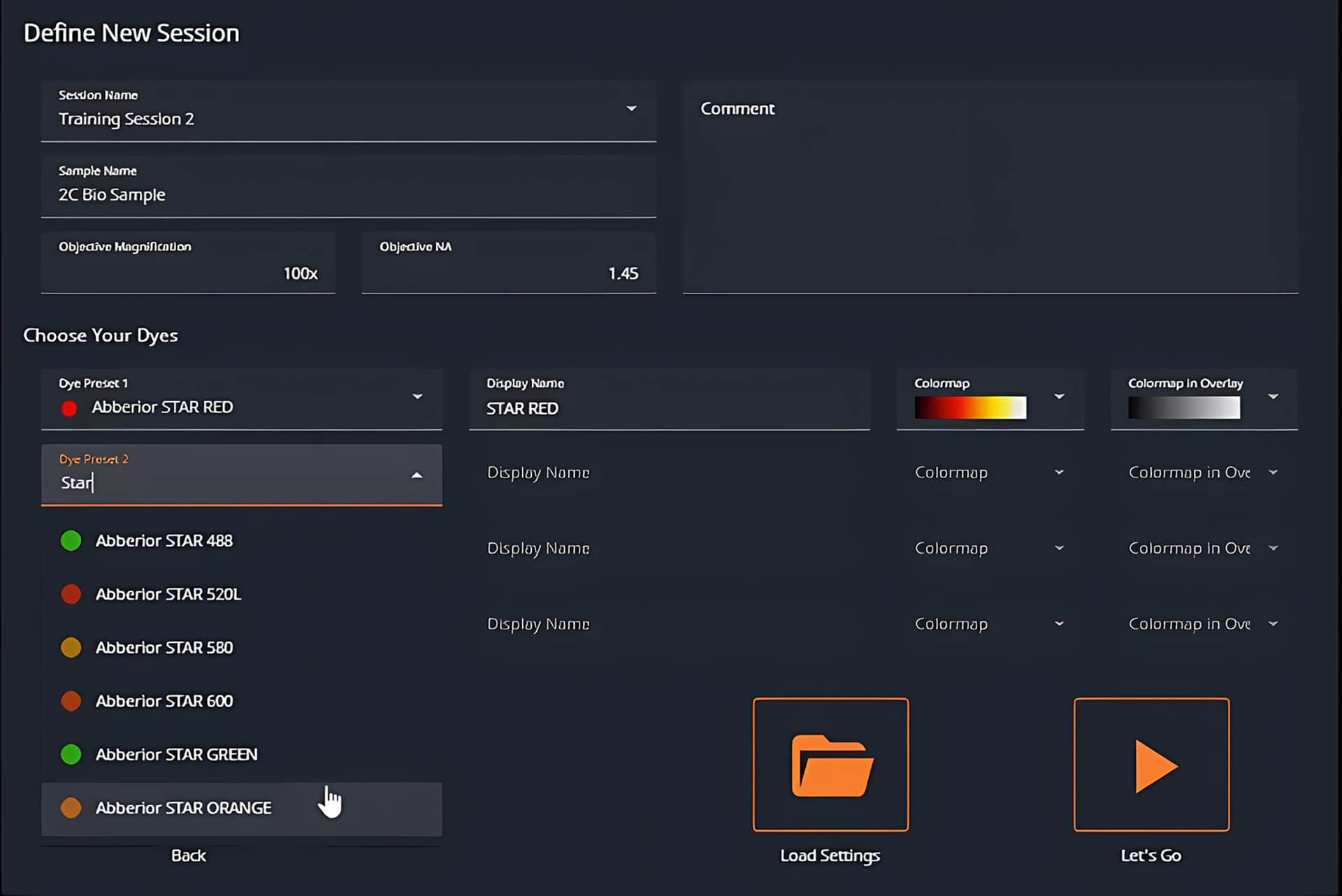Click the red-yellow Colormap gradient swatch
This screenshot has height=896, width=1342.
click(x=970, y=407)
